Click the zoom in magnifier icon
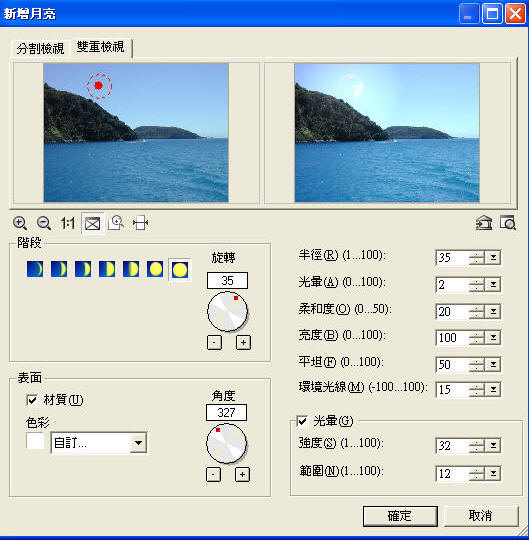 click(20, 223)
